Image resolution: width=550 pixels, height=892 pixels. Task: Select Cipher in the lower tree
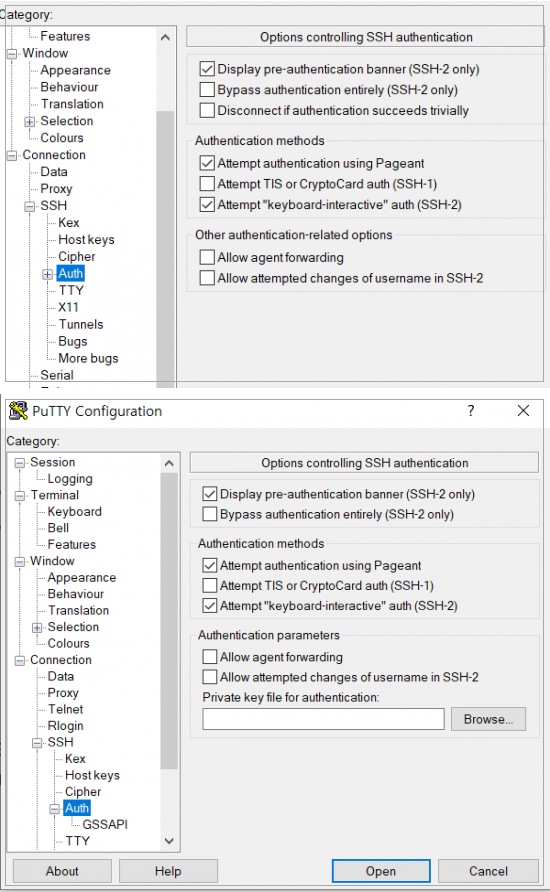pyautogui.click(x=82, y=792)
